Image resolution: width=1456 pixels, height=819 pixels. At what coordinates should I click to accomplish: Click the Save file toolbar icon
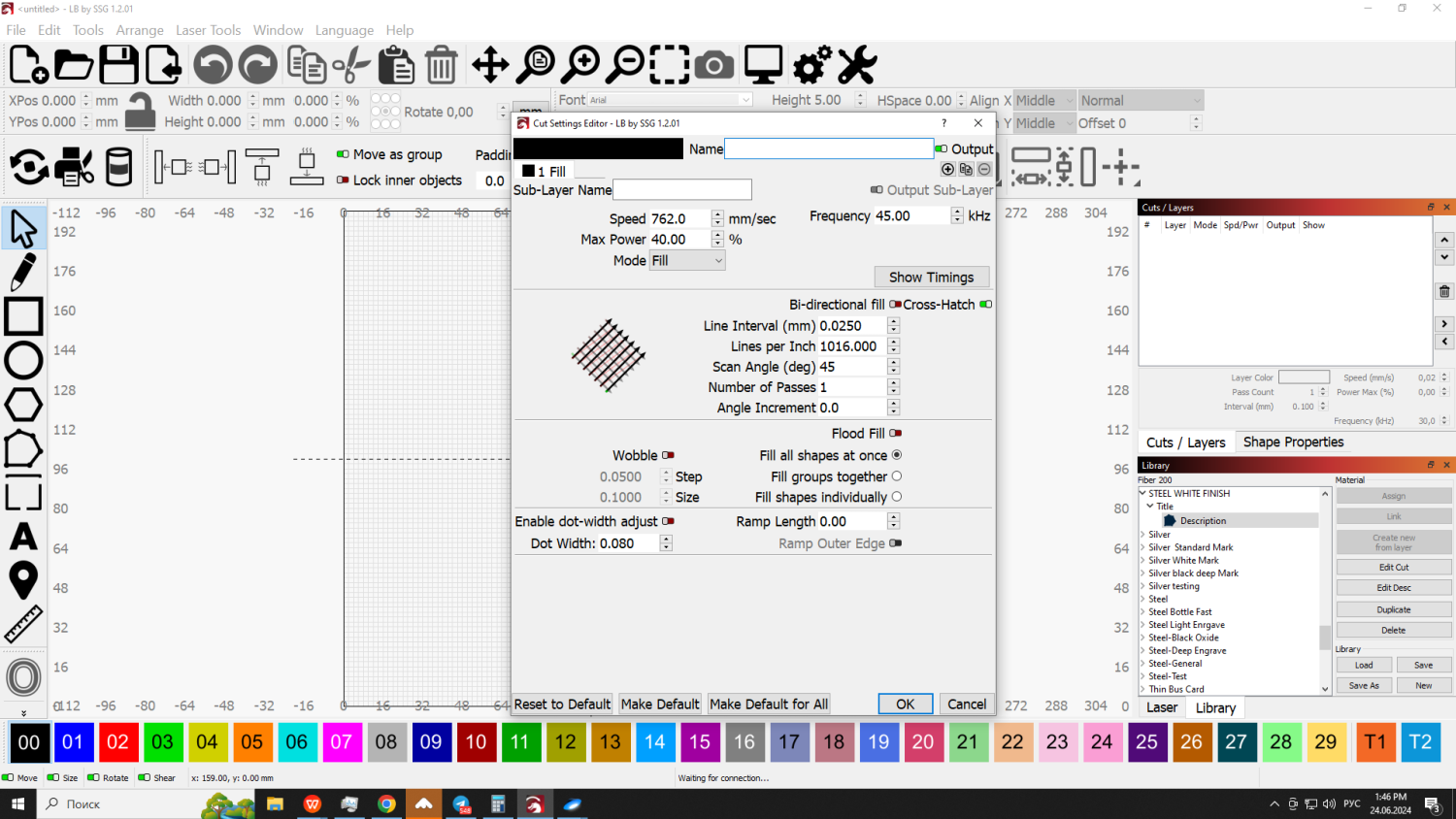point(118,66)
